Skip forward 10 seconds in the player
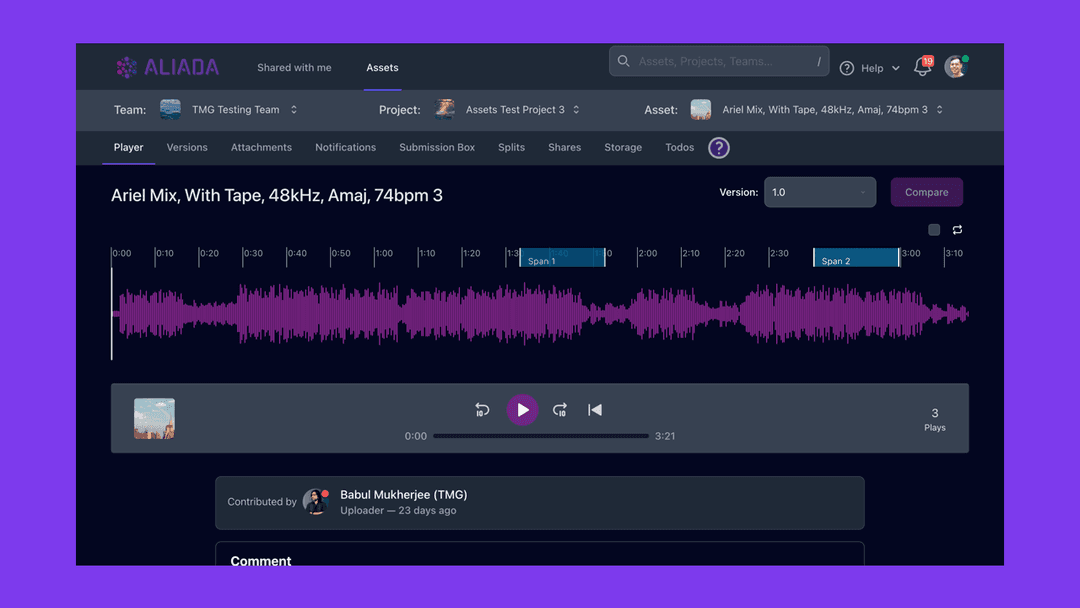 click(560, 410)
